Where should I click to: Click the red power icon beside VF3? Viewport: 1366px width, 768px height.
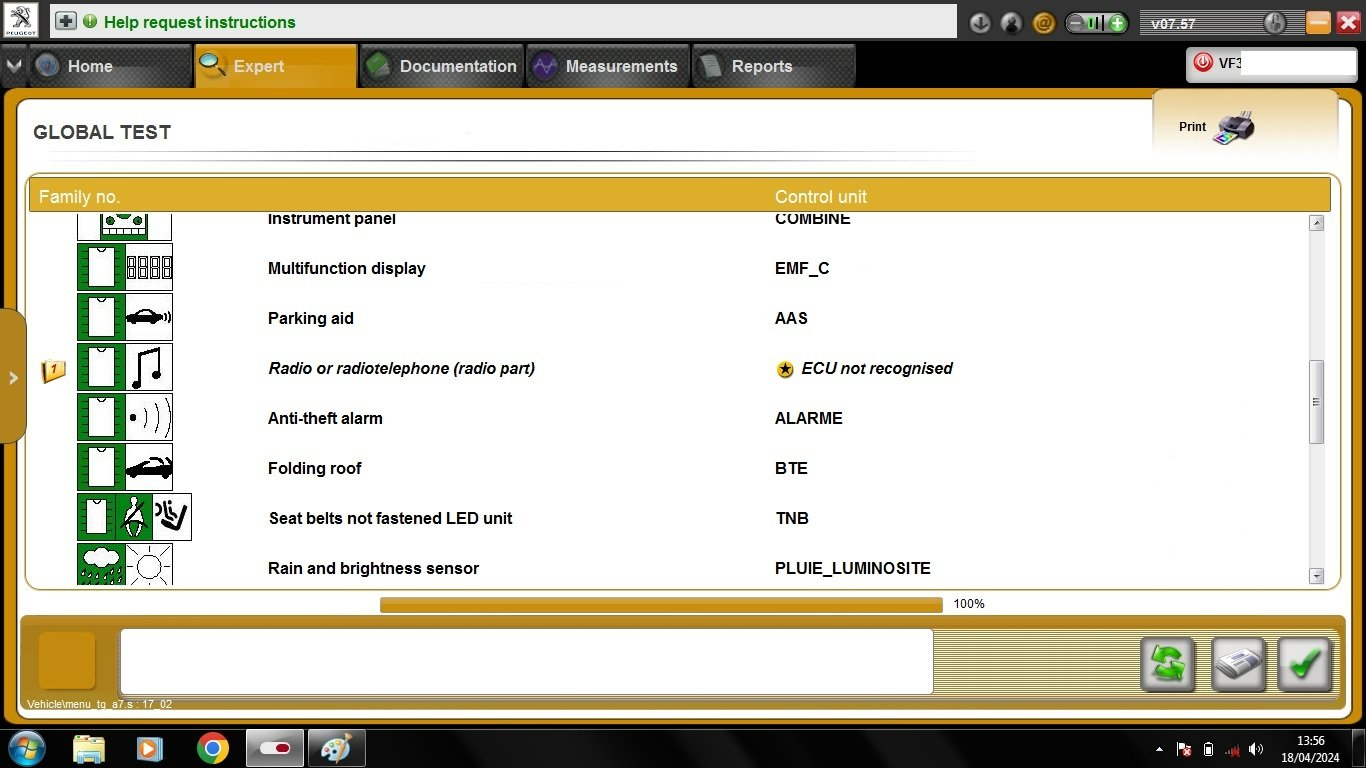[x=1203, y=63]
